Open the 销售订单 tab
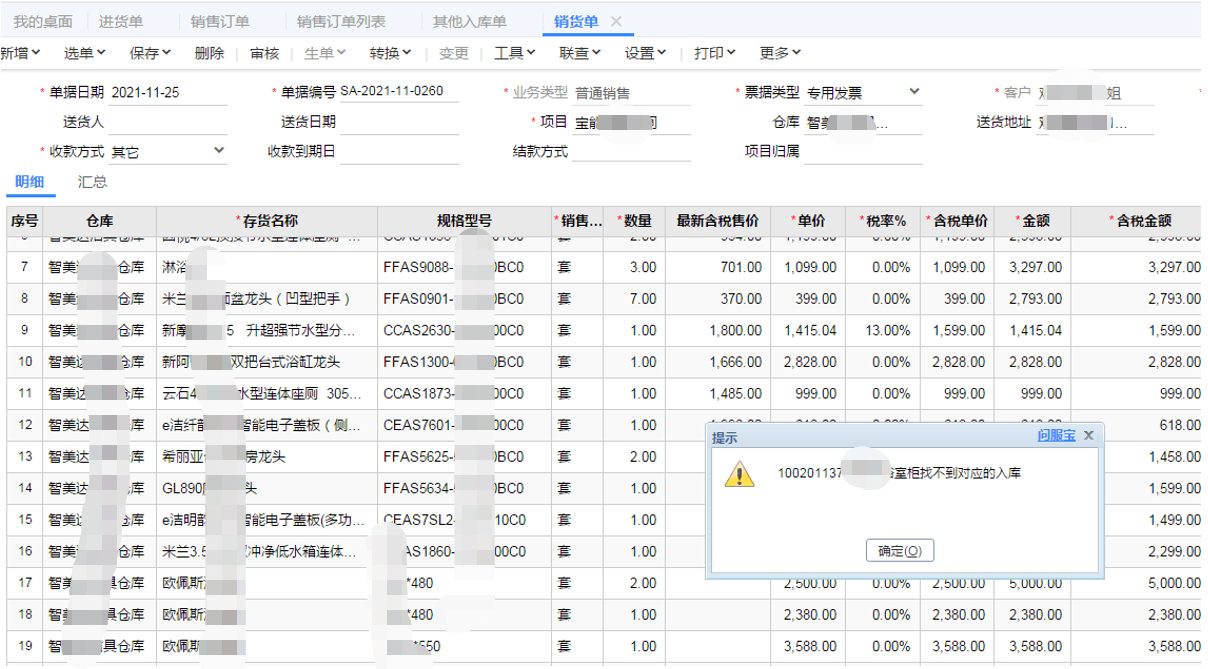1208x669 pixels. tap(220, 22)
